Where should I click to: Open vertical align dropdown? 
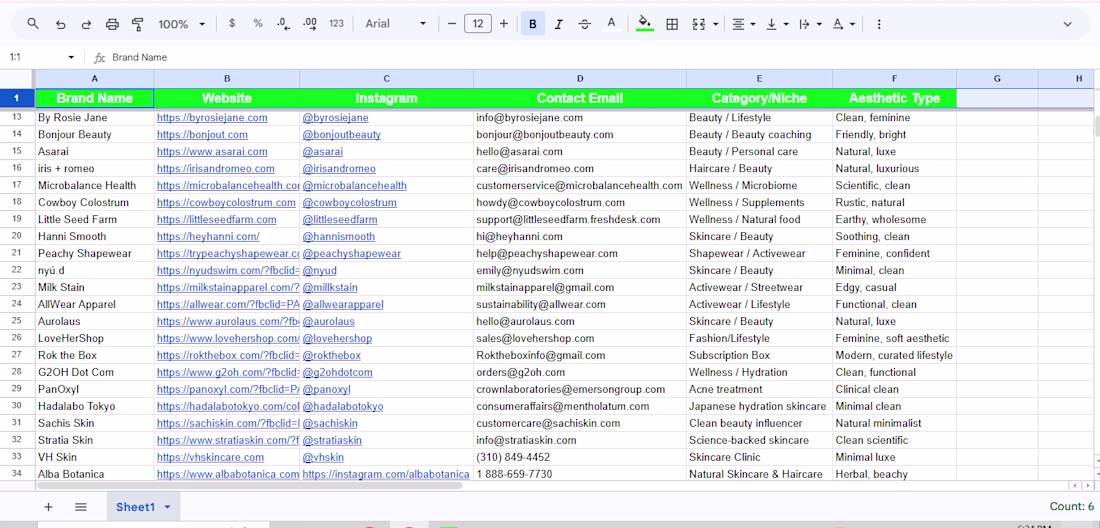pyautogui.click(x=777, y=24)
